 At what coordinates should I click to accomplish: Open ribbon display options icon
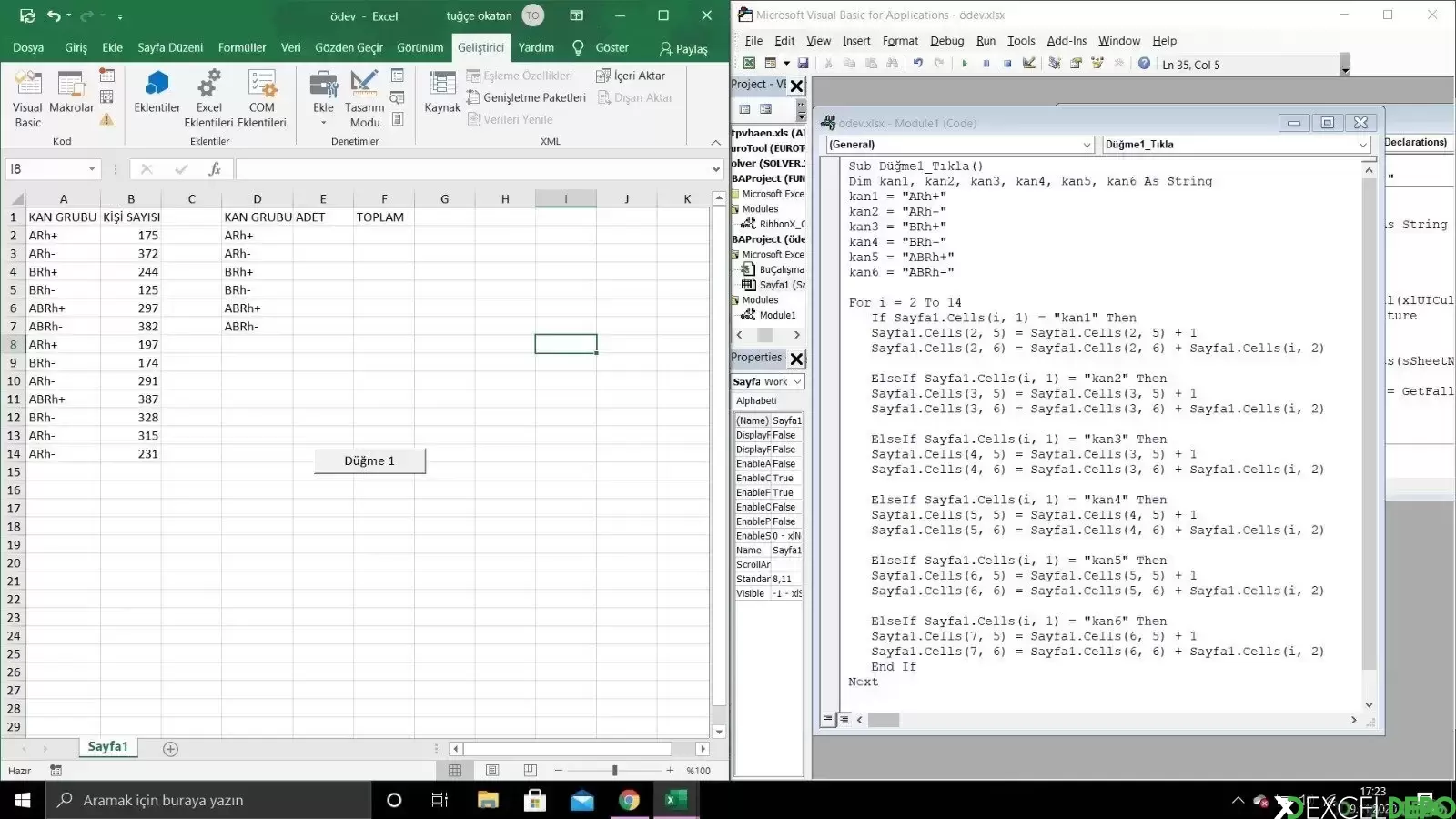[x=576, y=15]
